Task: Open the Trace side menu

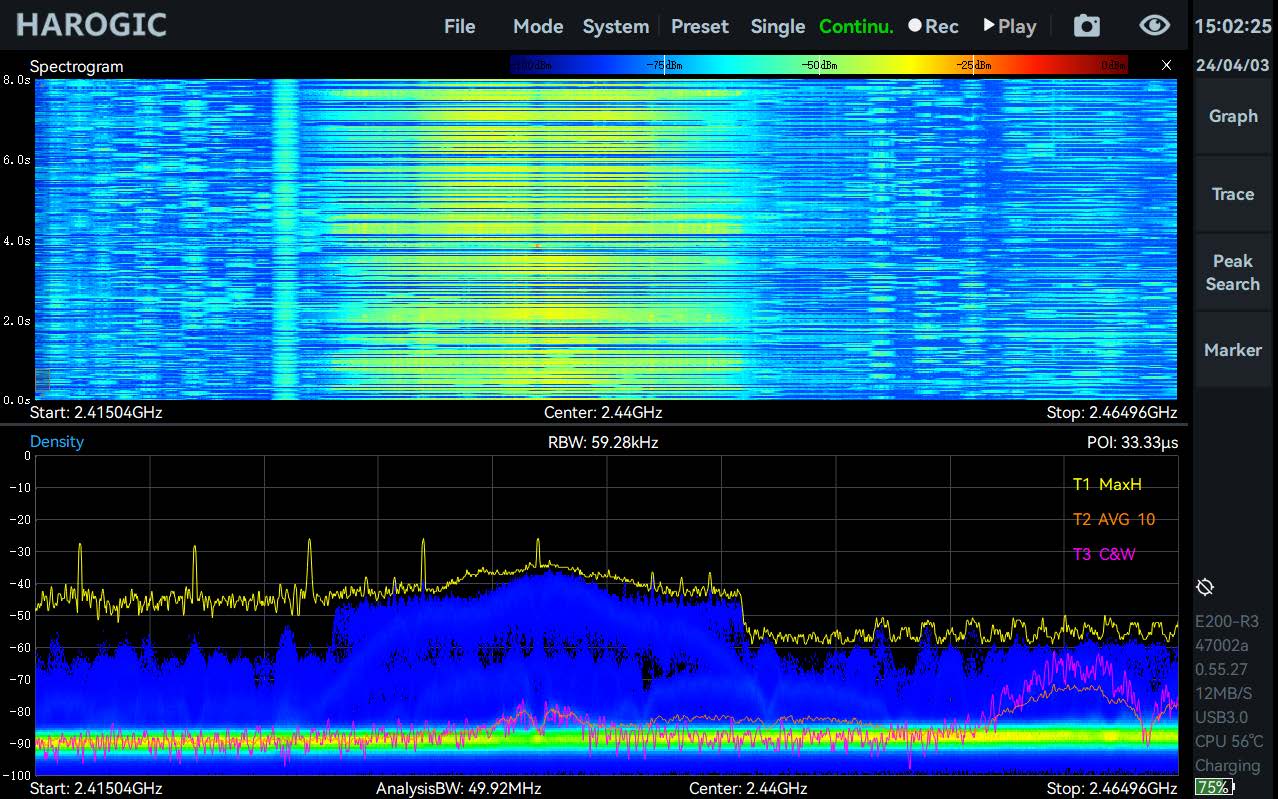Action: click(1233, 194)
